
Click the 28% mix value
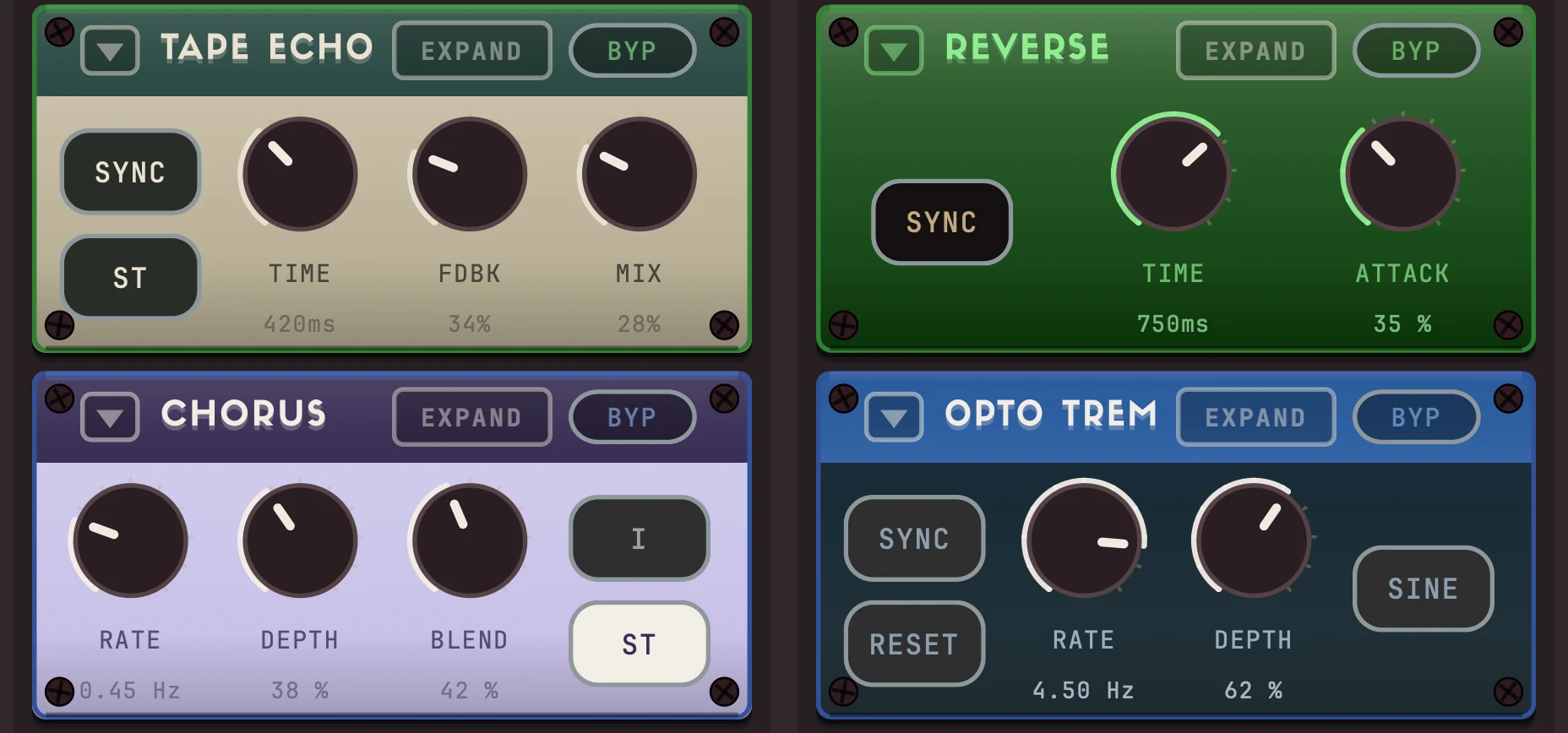tap(640, 324)
